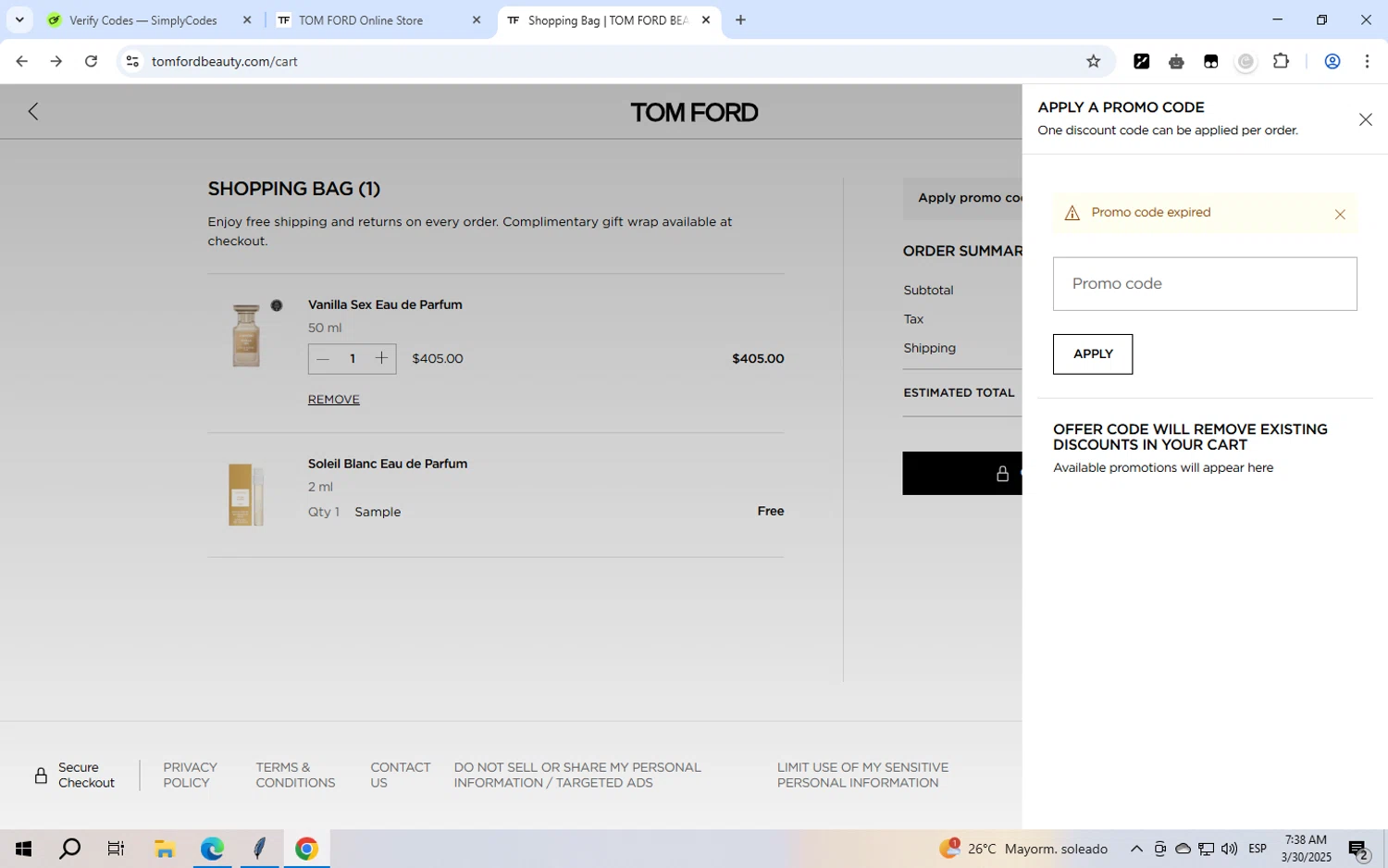1388x868 pixels.
Task: Dismiss the Promo code expired alert
Action: pos(1340,215)
